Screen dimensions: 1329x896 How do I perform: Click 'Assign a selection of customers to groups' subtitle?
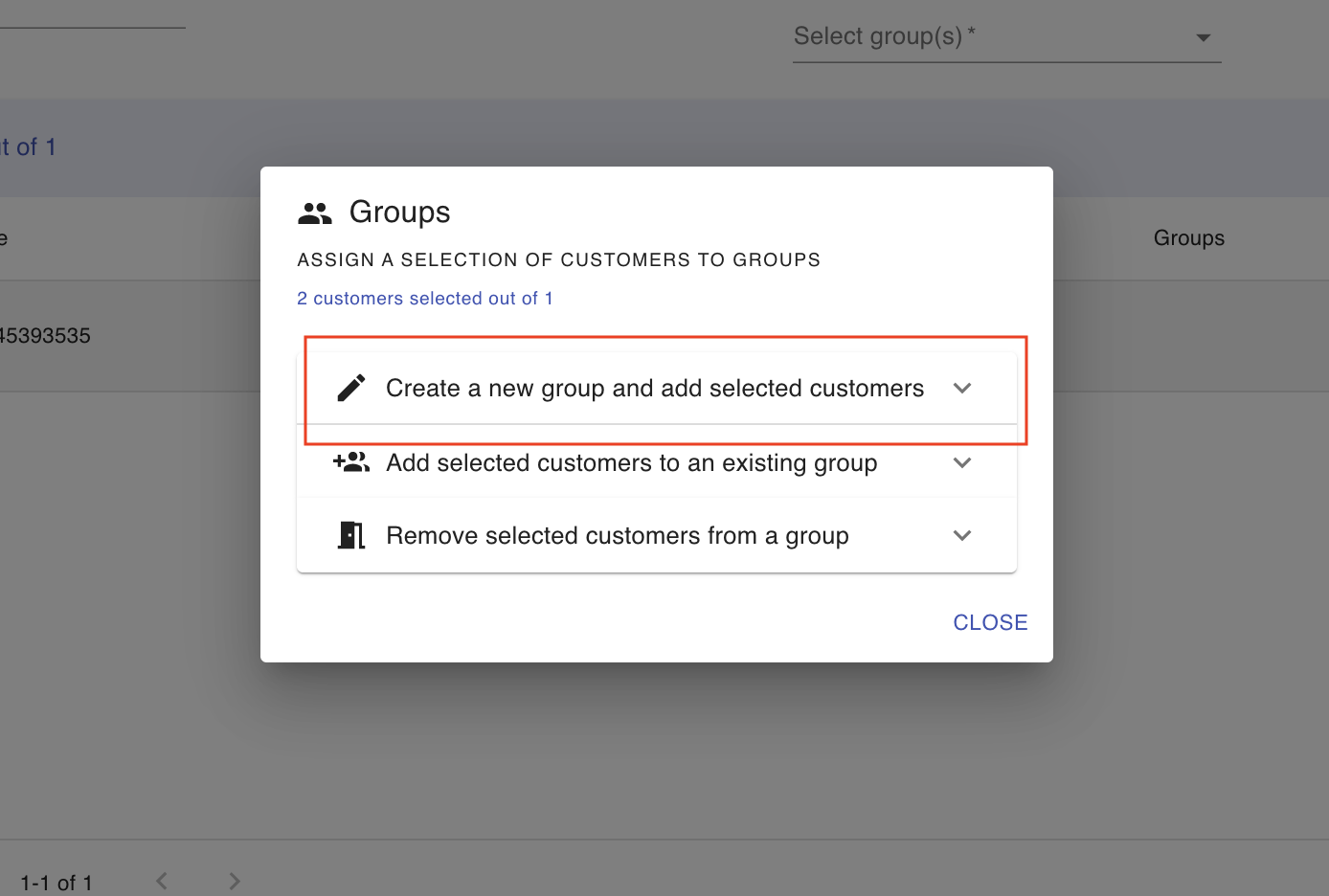click(559, 259)
